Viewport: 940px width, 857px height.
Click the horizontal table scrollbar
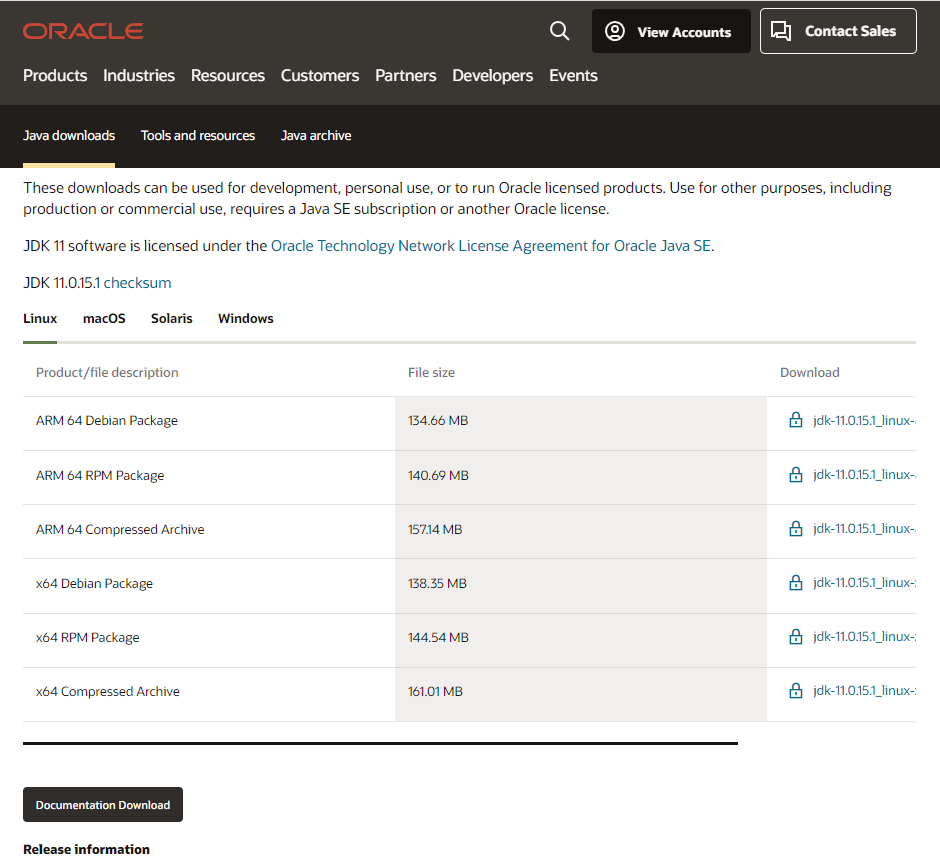380,743
